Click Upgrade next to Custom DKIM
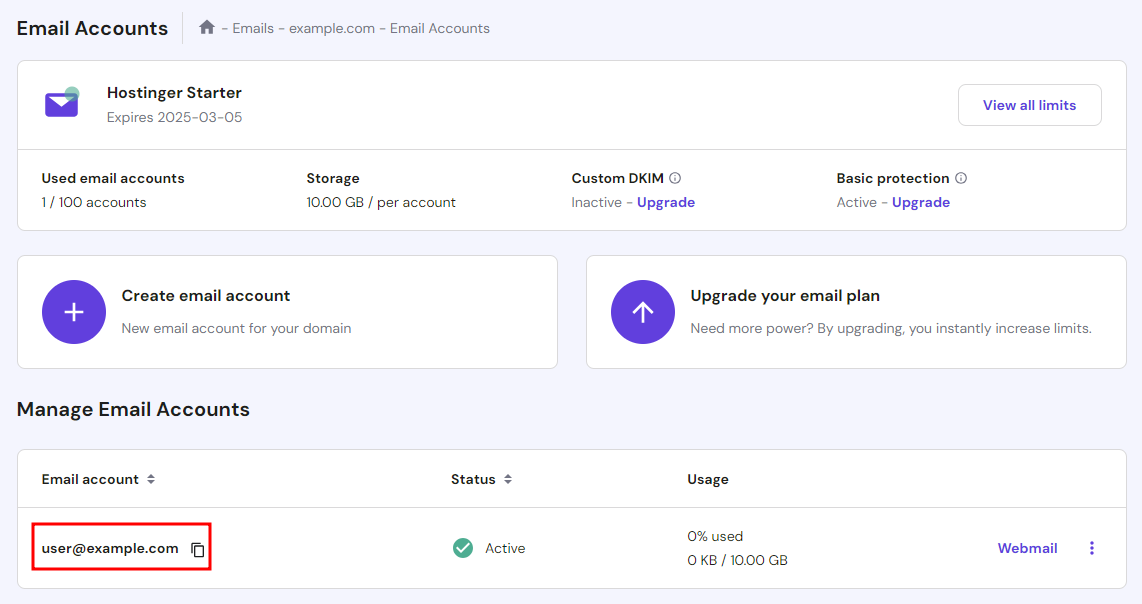The width and height of the screenshot is (1142, 604). click(x=665, y=202)
